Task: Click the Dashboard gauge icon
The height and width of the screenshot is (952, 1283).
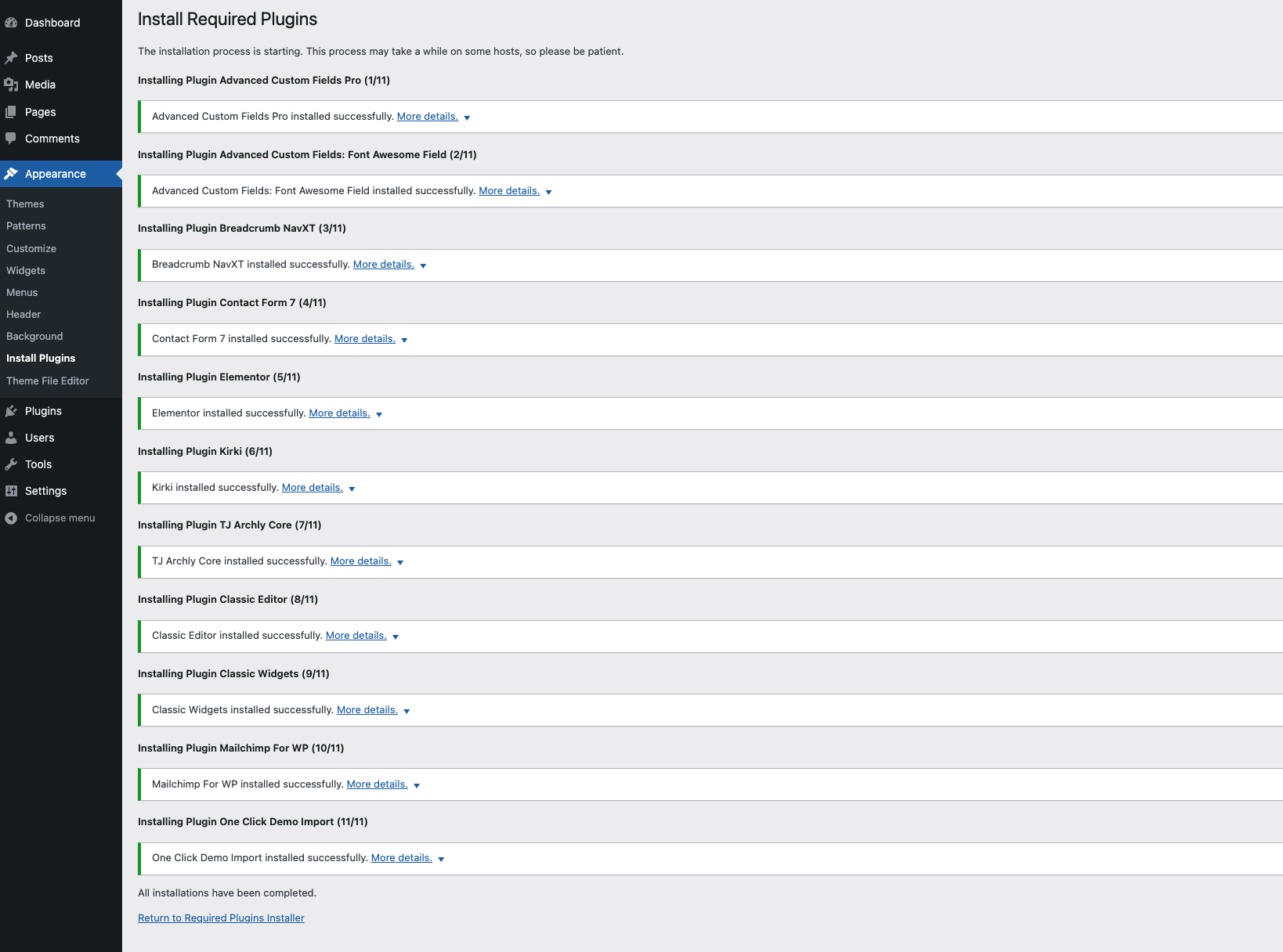Action: [11, 23]
